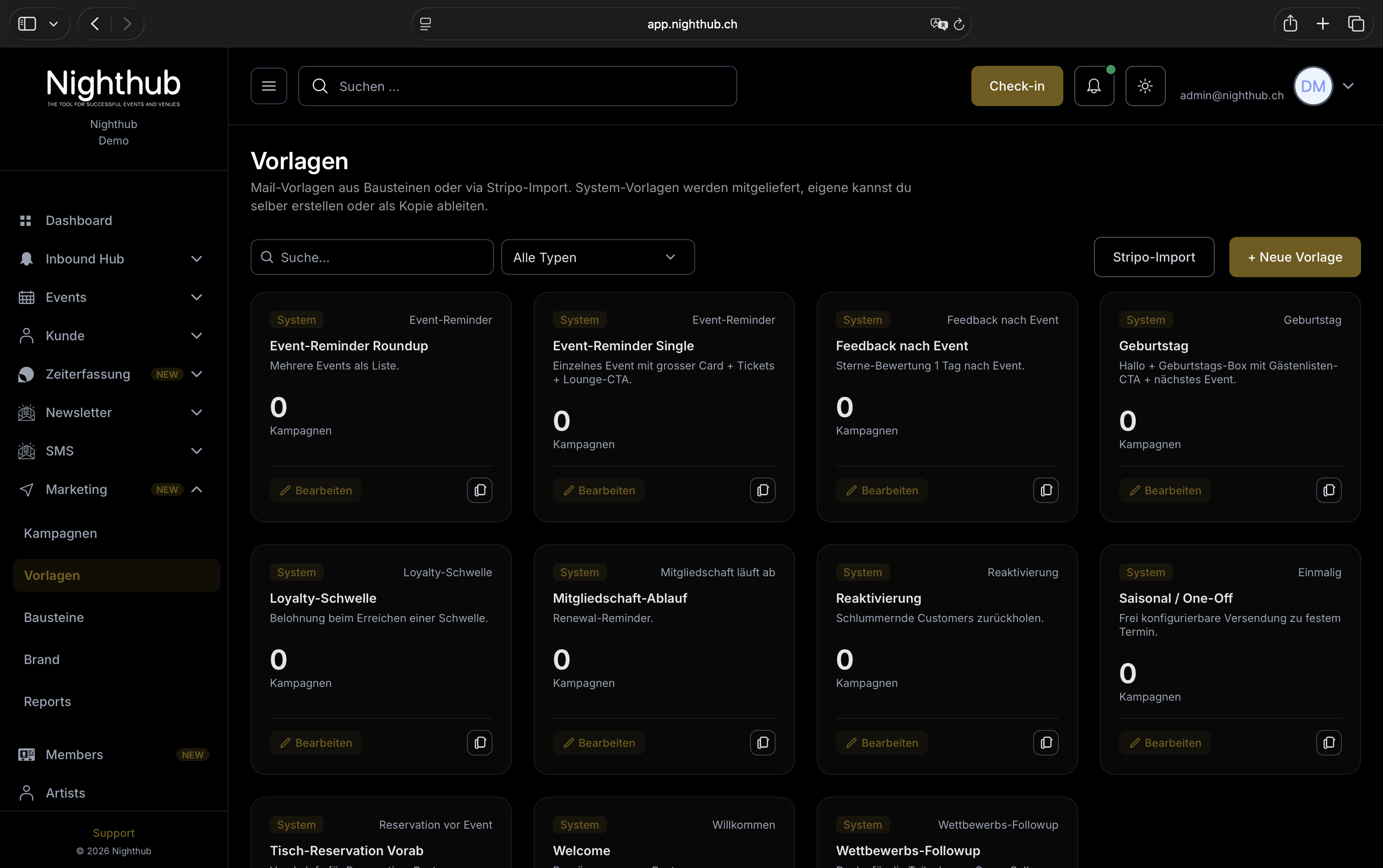Expand the Inbound Hub submenu

196,259
